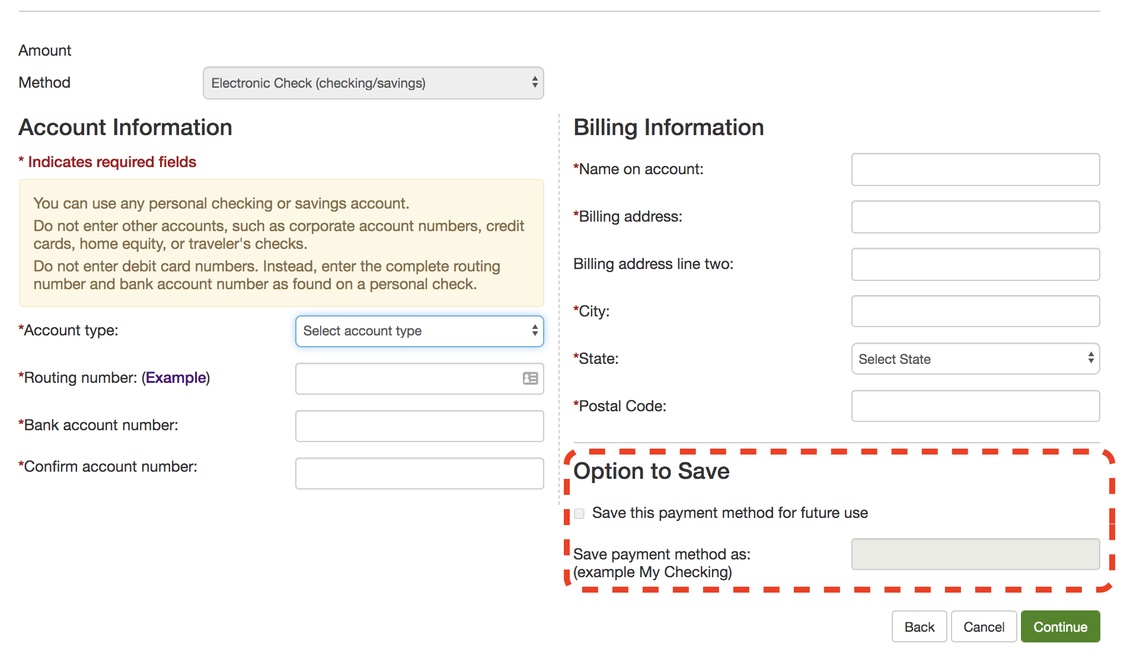The height and width of the screenshot is (659, 1130).
Task: Open the routing number Example link
Action: tap(176, 378)
